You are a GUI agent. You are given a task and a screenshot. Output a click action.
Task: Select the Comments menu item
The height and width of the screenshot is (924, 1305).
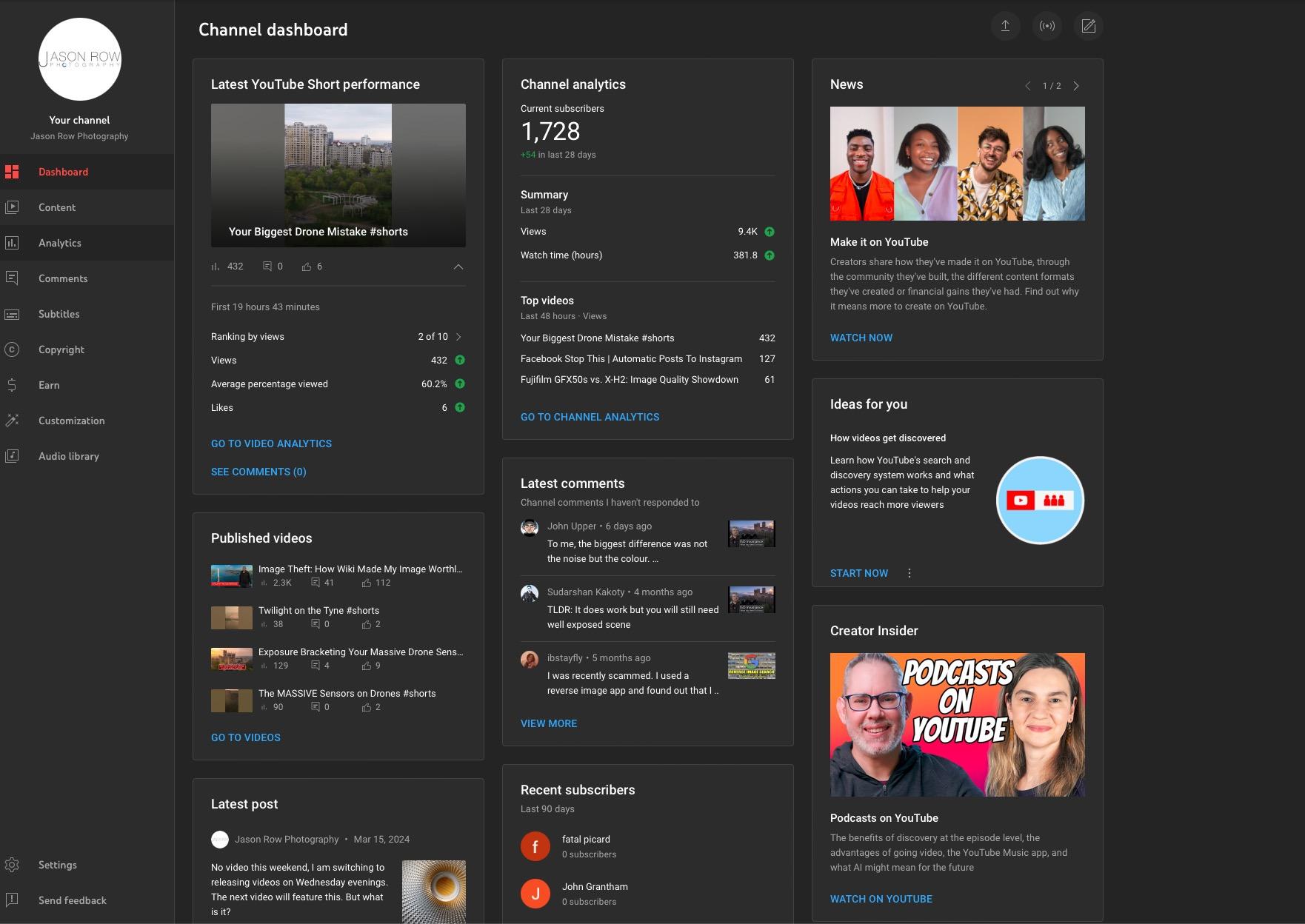(87, 278)
